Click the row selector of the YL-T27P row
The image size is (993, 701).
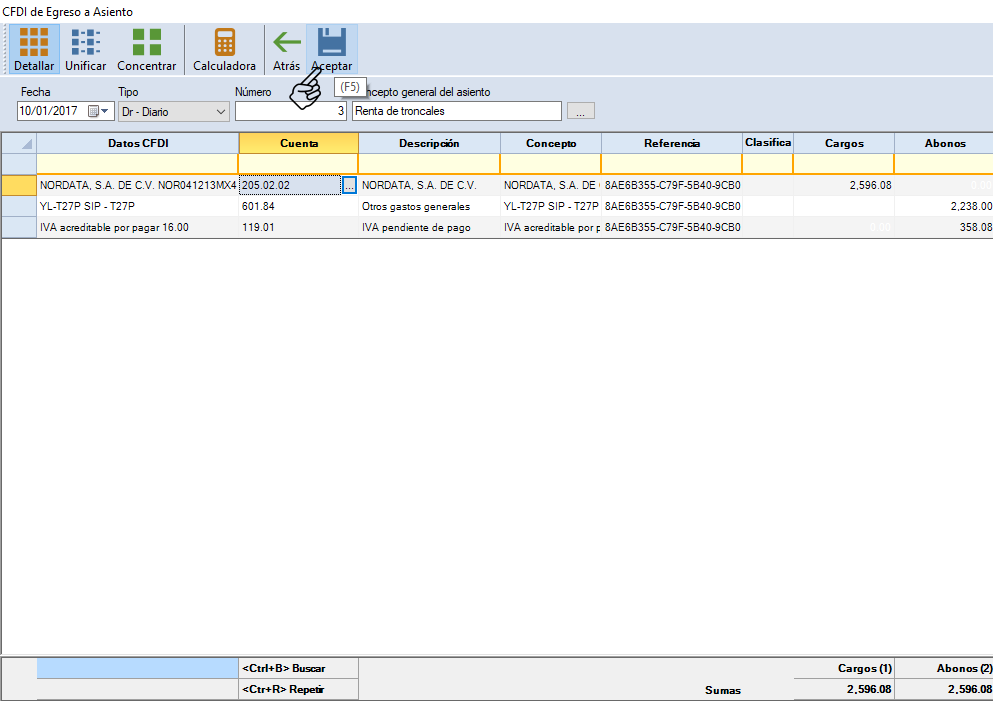pyautogui.click(x=19, y=206)
